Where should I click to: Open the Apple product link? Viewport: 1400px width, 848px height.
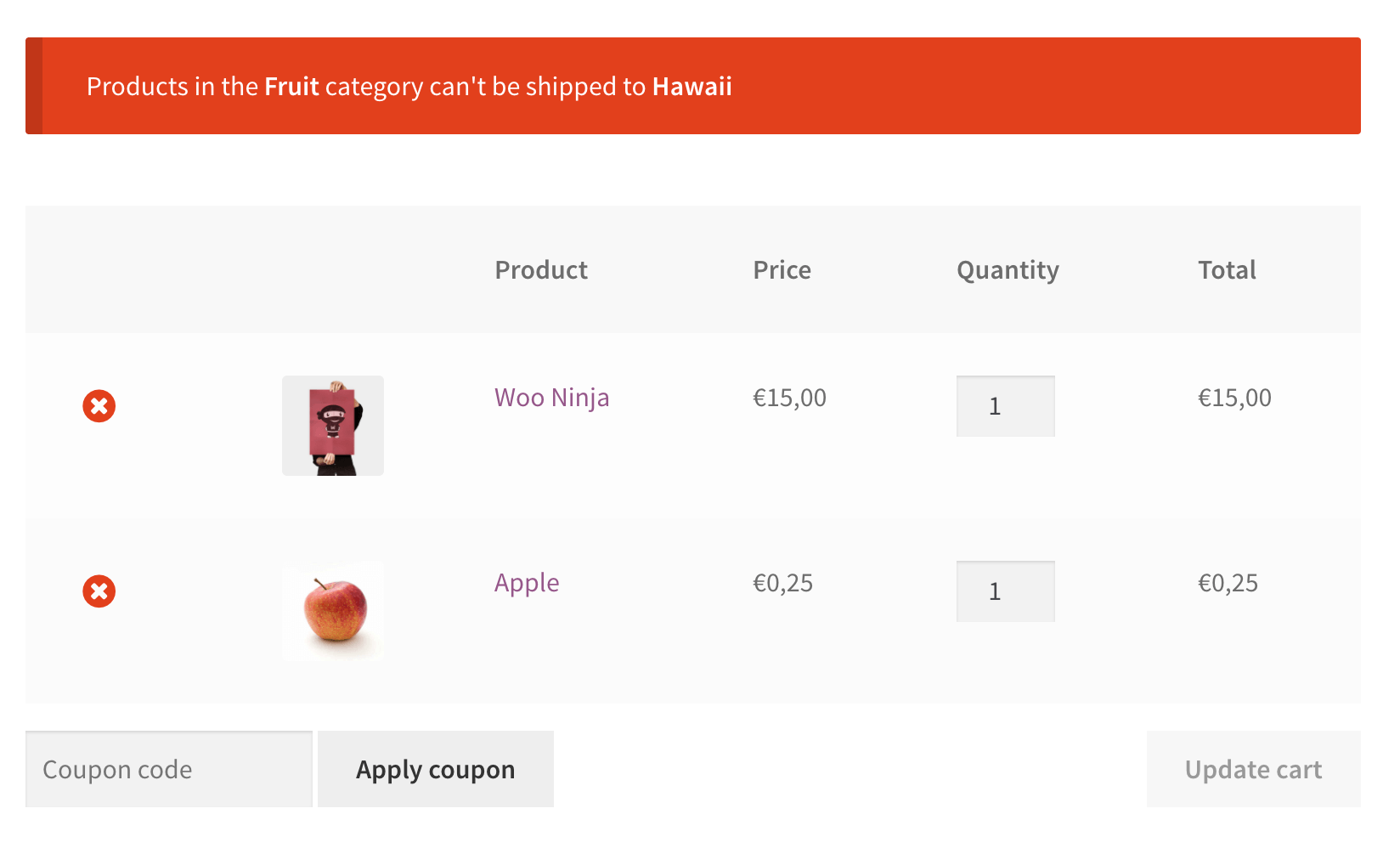[x=527, y=583]
